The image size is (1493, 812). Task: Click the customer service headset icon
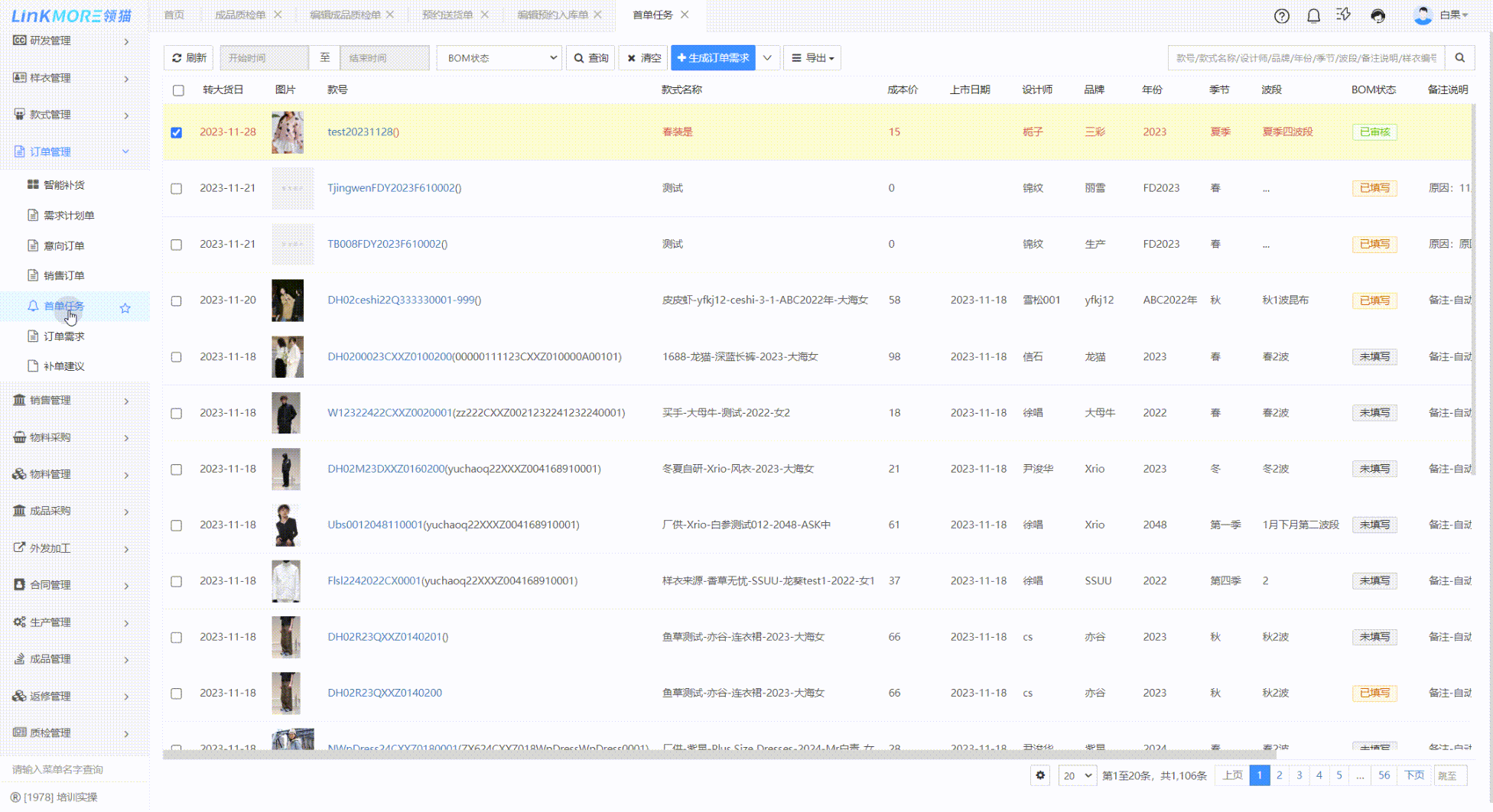click(1378, 16)
